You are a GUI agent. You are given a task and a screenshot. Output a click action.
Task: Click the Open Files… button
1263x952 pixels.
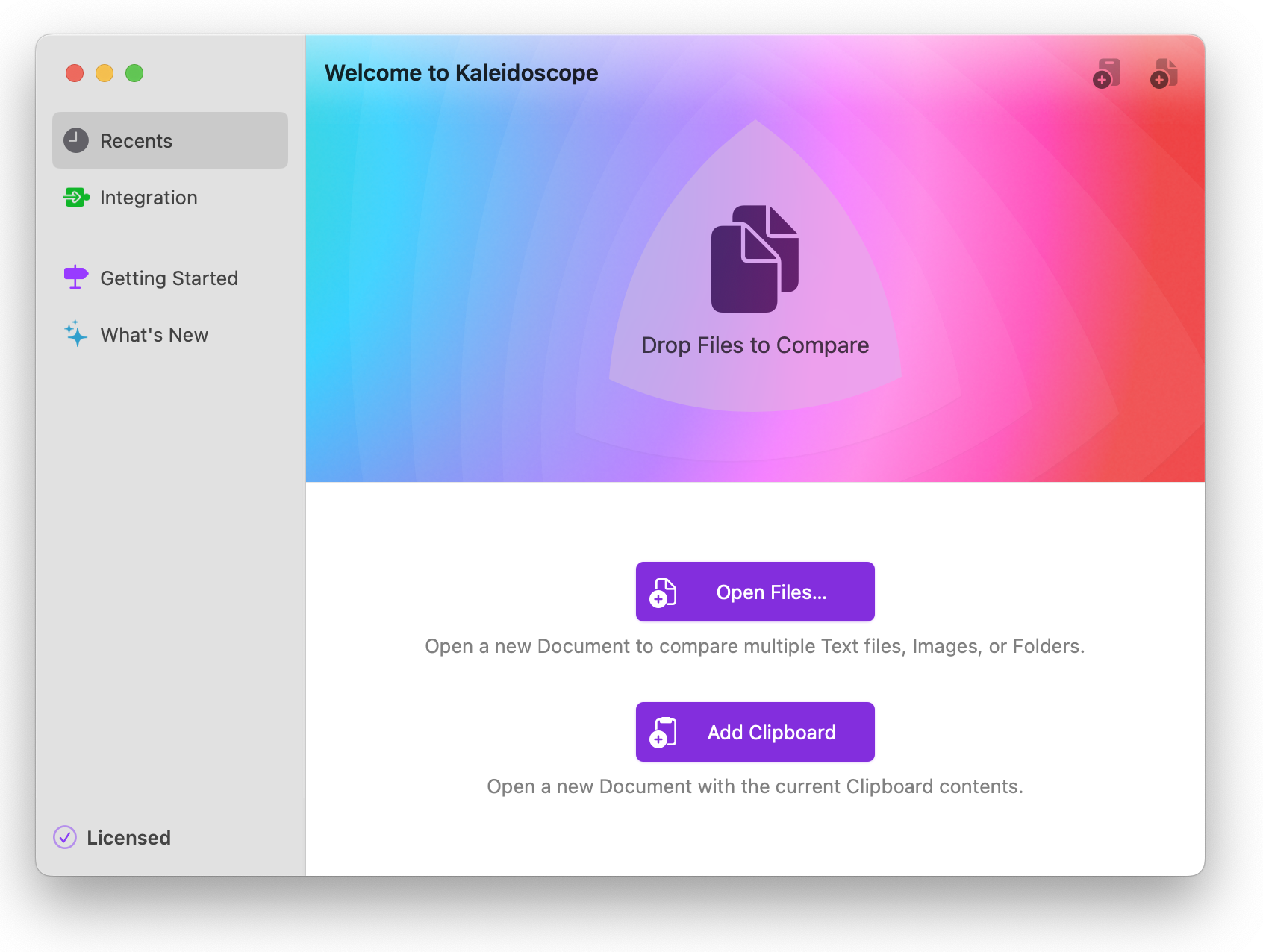click(x=755, y=592)
